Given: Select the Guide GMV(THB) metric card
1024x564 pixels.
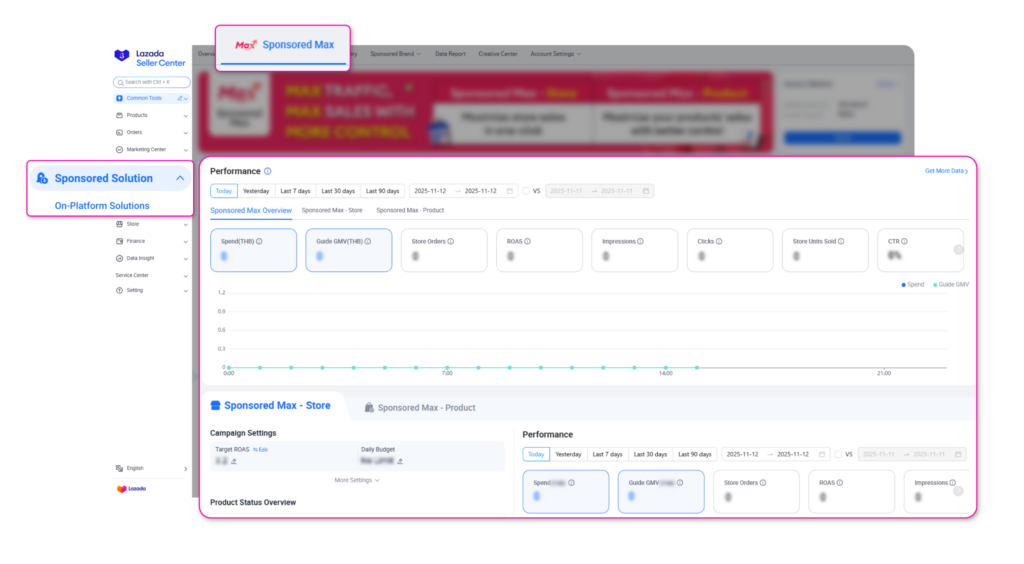Looking at the screenshot, I should tap(348, 250).
